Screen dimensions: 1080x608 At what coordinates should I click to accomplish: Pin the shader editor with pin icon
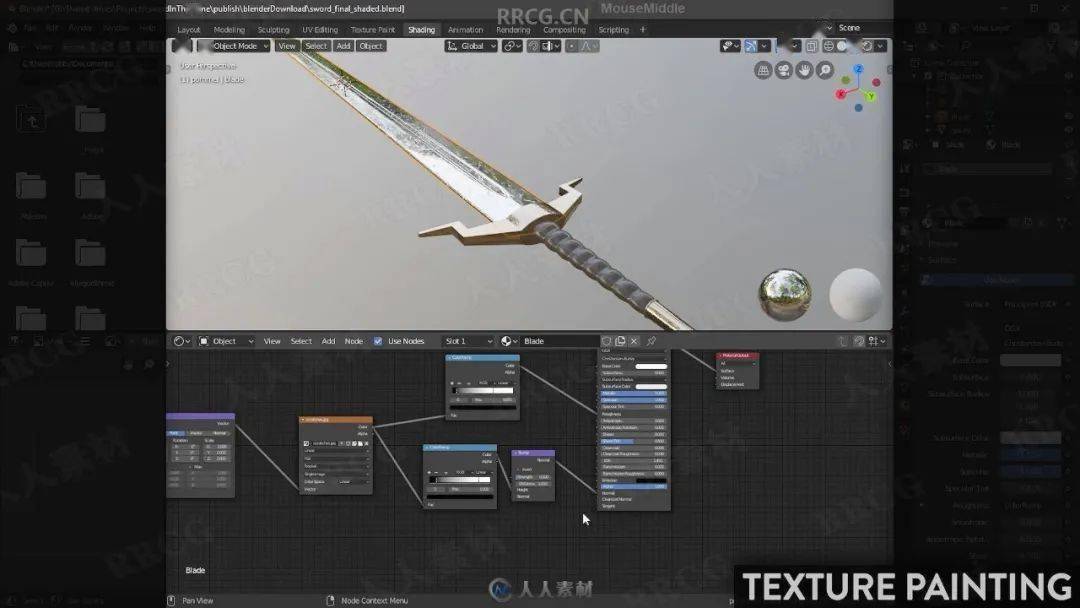point(651,341)
